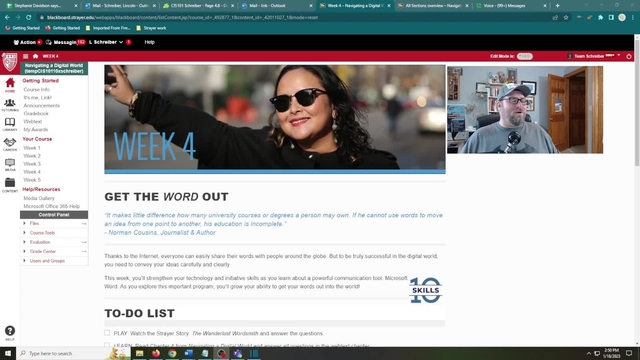Open the Messaging menu item
Image resolution: width=640 pixels, height=360 pixels.
(65, 42)
